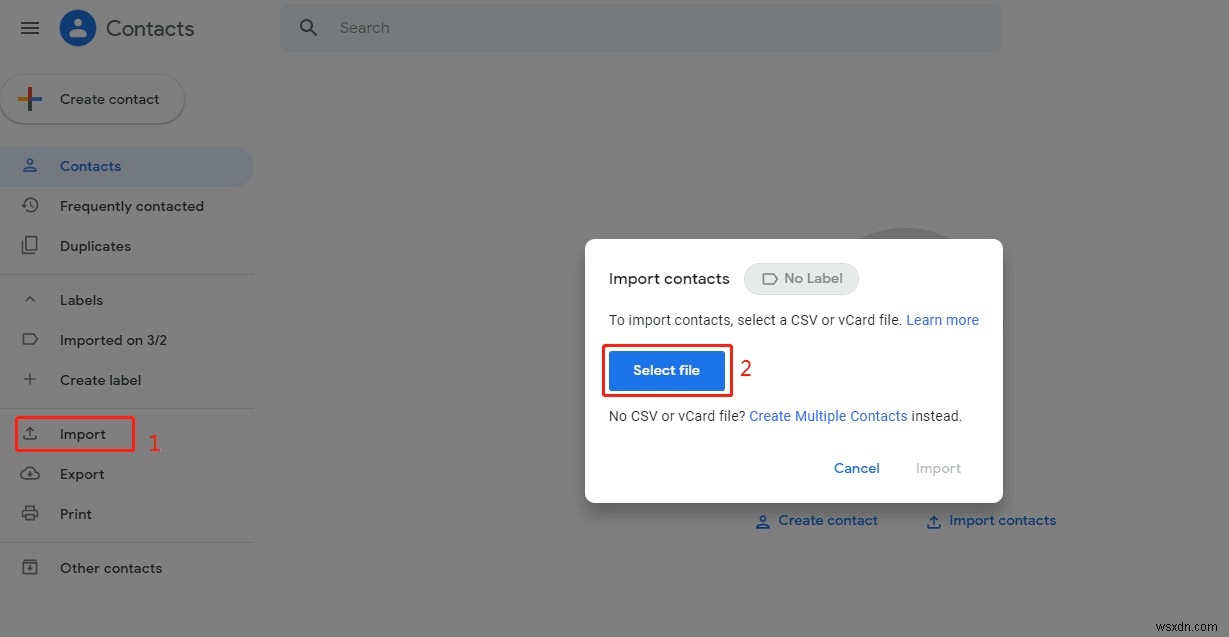
Task: Click the Import contacts upload icon near bottom
Action: click(932, 520)
